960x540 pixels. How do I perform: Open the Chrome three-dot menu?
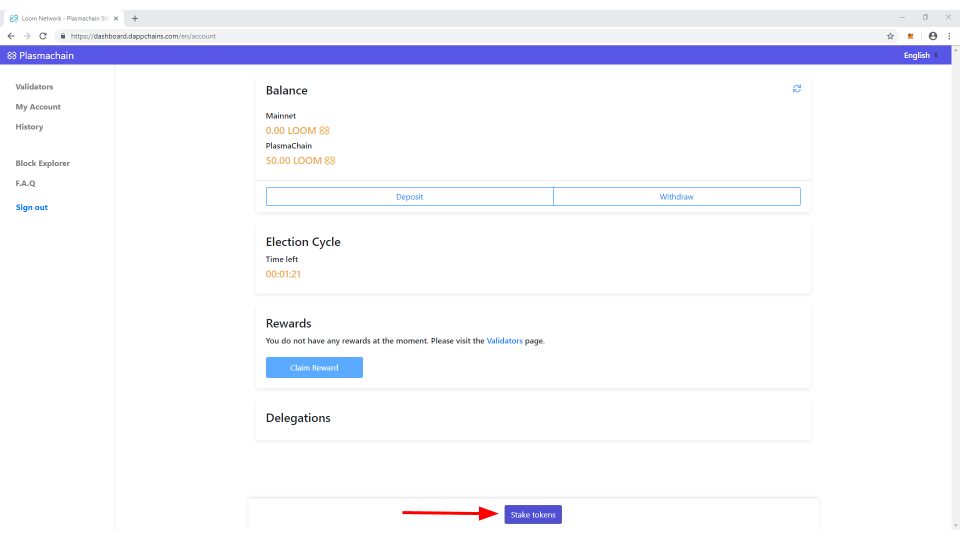949,36
